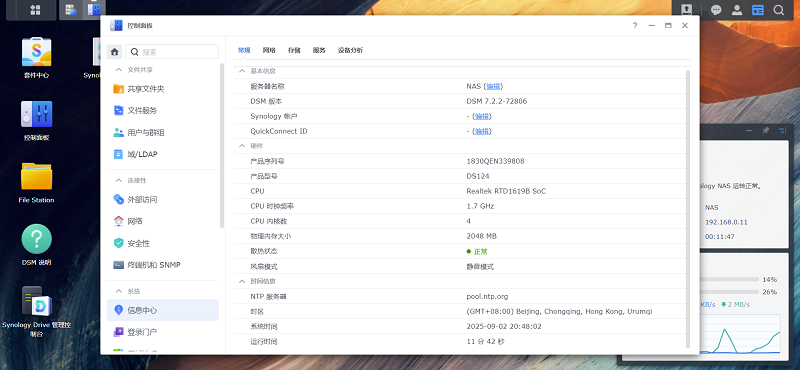This screenshot has width=800, height=370.
Task: Open 终端机和 SNMP in the sidebar
Action: click(162, 265)
